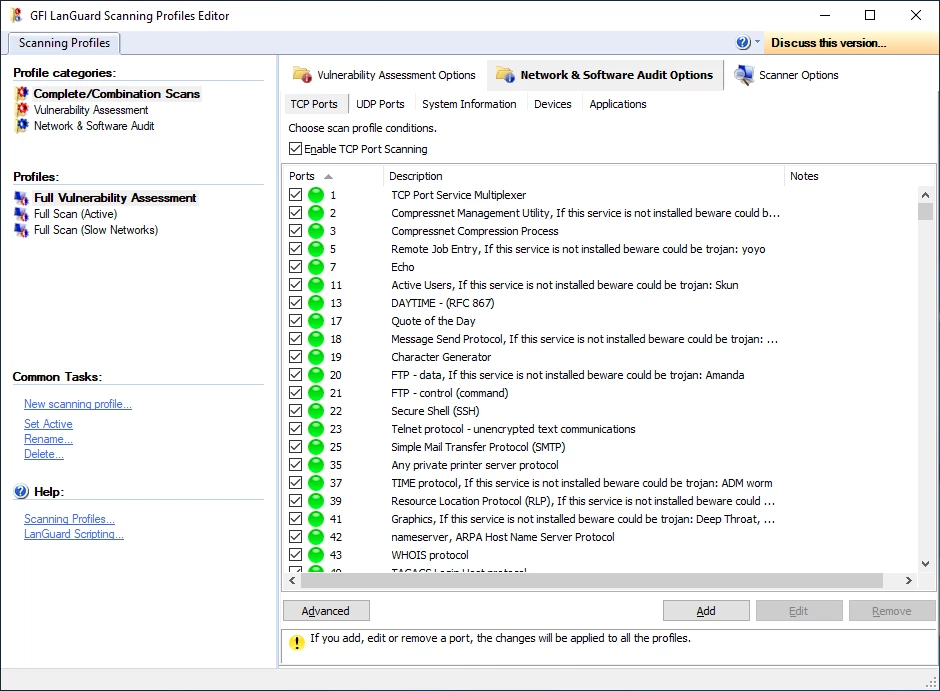Image resolution: width=940 pixels, height=691 pixels.
Task: Click the GFI LanGuard title bar icon
Action: point(13,15)
